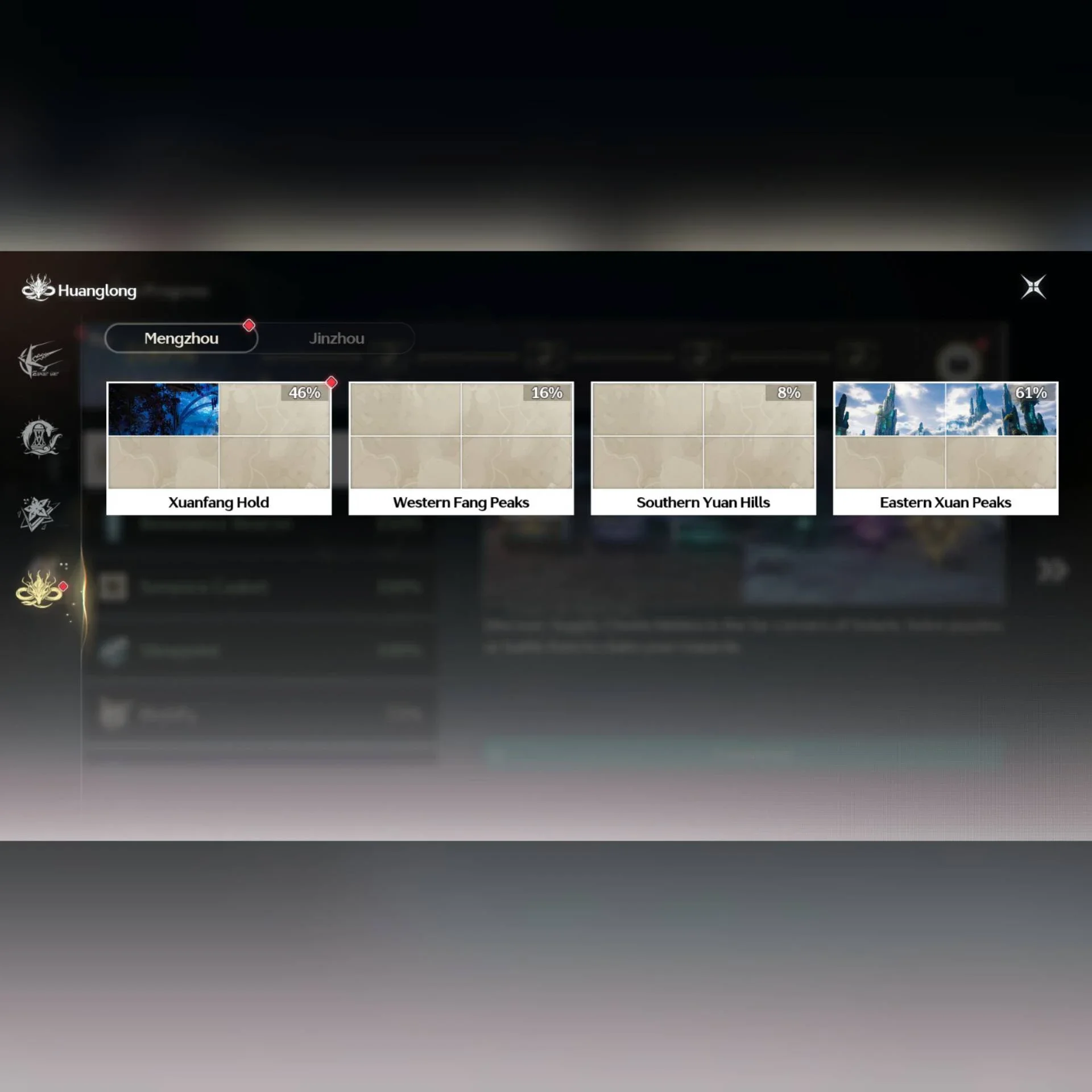
Task: Open the Western Fang Peaks area label
Action: click(461, 502)
